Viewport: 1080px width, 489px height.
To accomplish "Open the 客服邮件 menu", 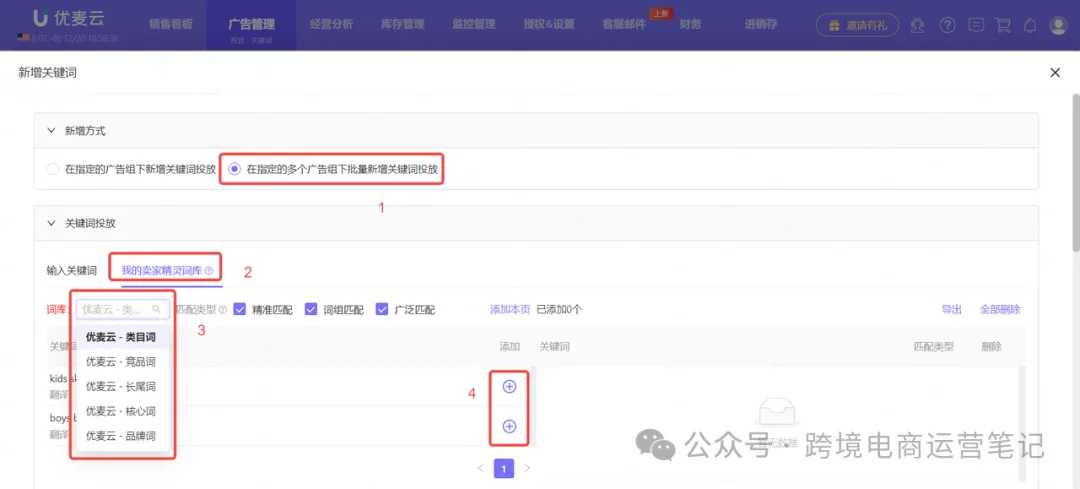I will tap(625, 25).
